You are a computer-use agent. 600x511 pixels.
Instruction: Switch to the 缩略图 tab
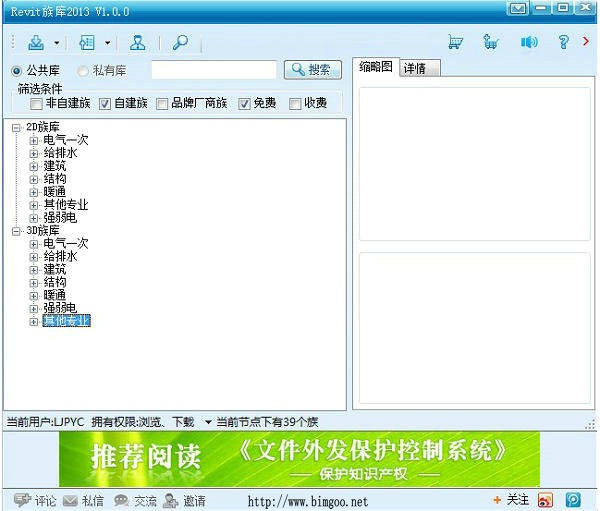[376, 67]
